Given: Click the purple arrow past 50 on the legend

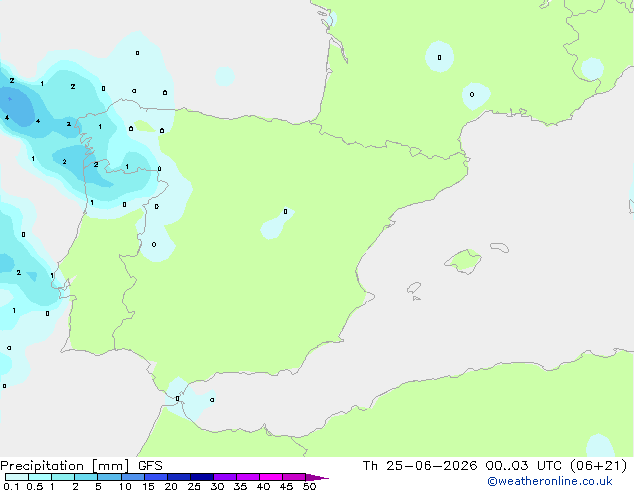Looking at the screenshot, I should coord(317,477).
